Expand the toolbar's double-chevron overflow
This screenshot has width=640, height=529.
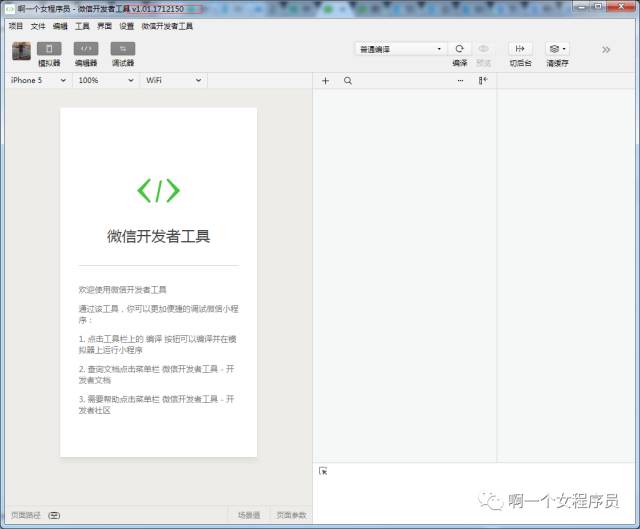click(606, 50)
